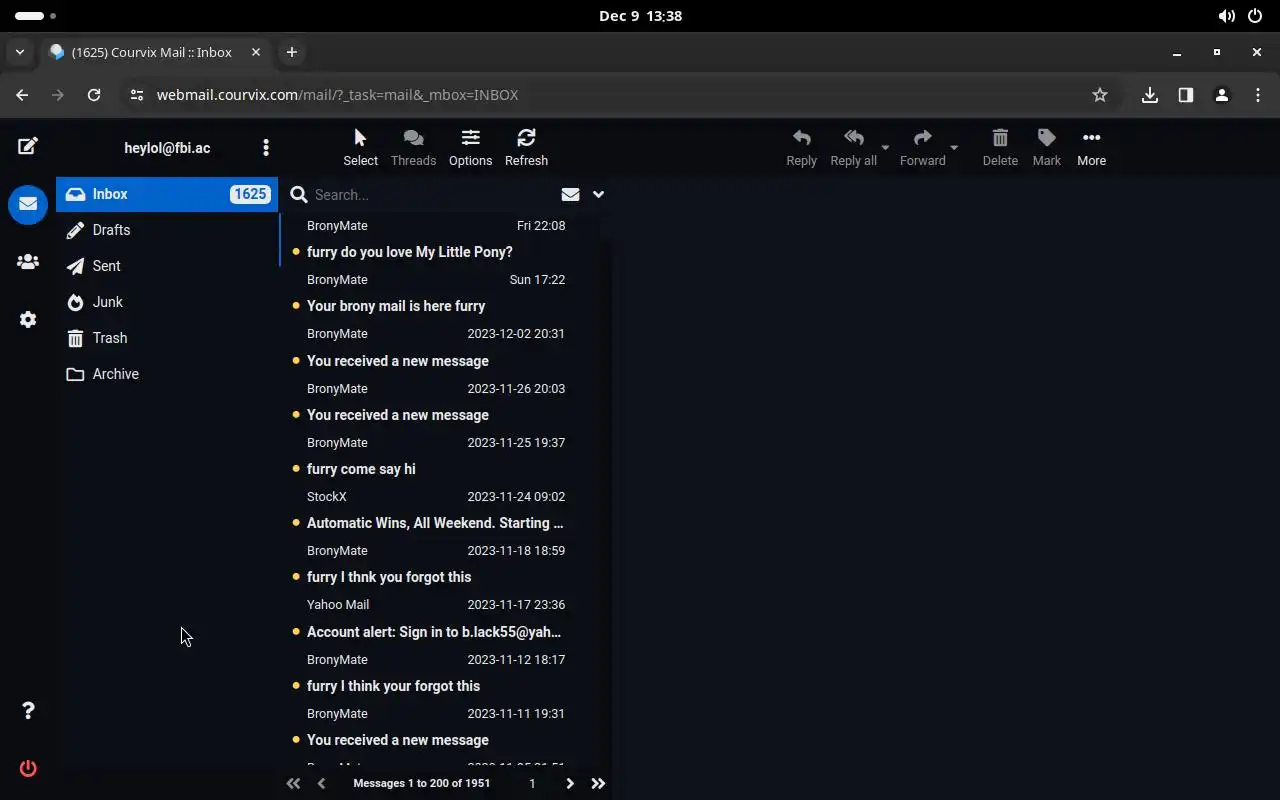Click the Reply toolbar button
Viewport: 1280px width, 800px height.
801,147
